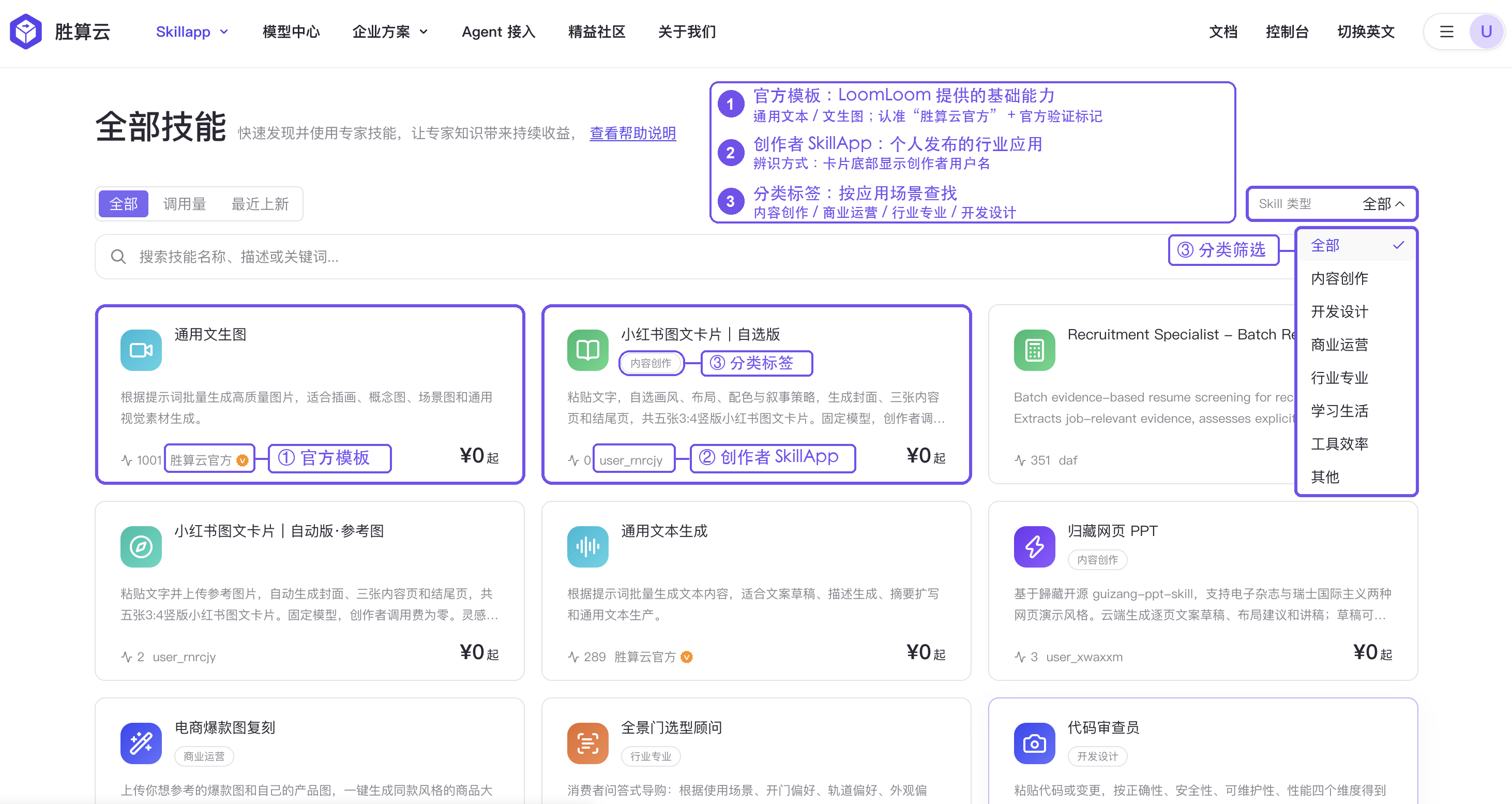Viewport: 1512px width, 804px height.
Task: Click the 开发设计 tag on 代码审查员 card
Action: pos(1097,756)
